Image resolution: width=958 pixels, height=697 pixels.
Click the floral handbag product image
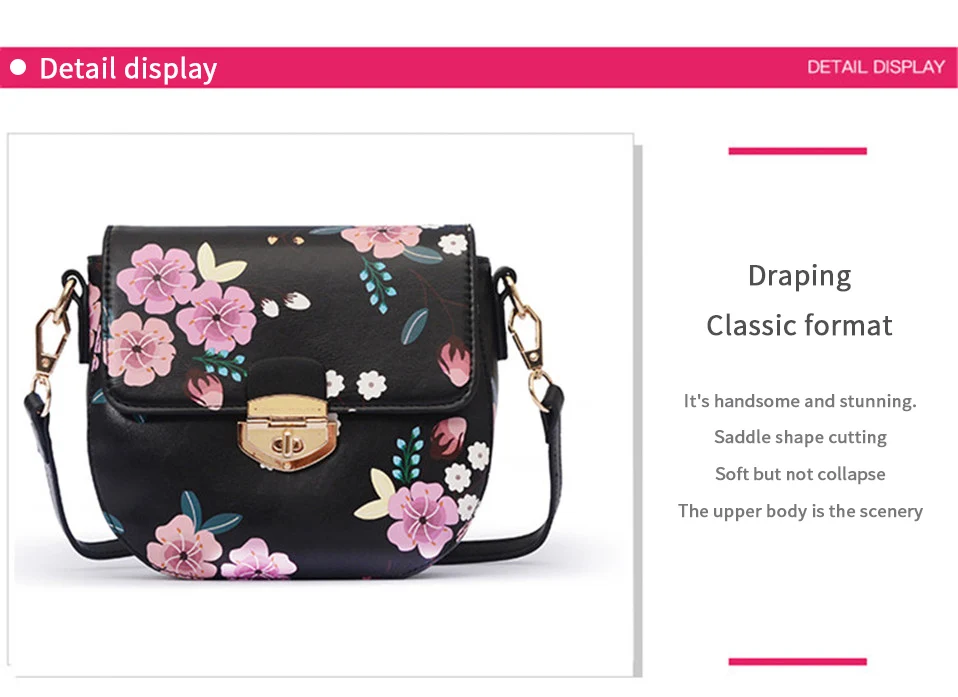pos(293,400)
